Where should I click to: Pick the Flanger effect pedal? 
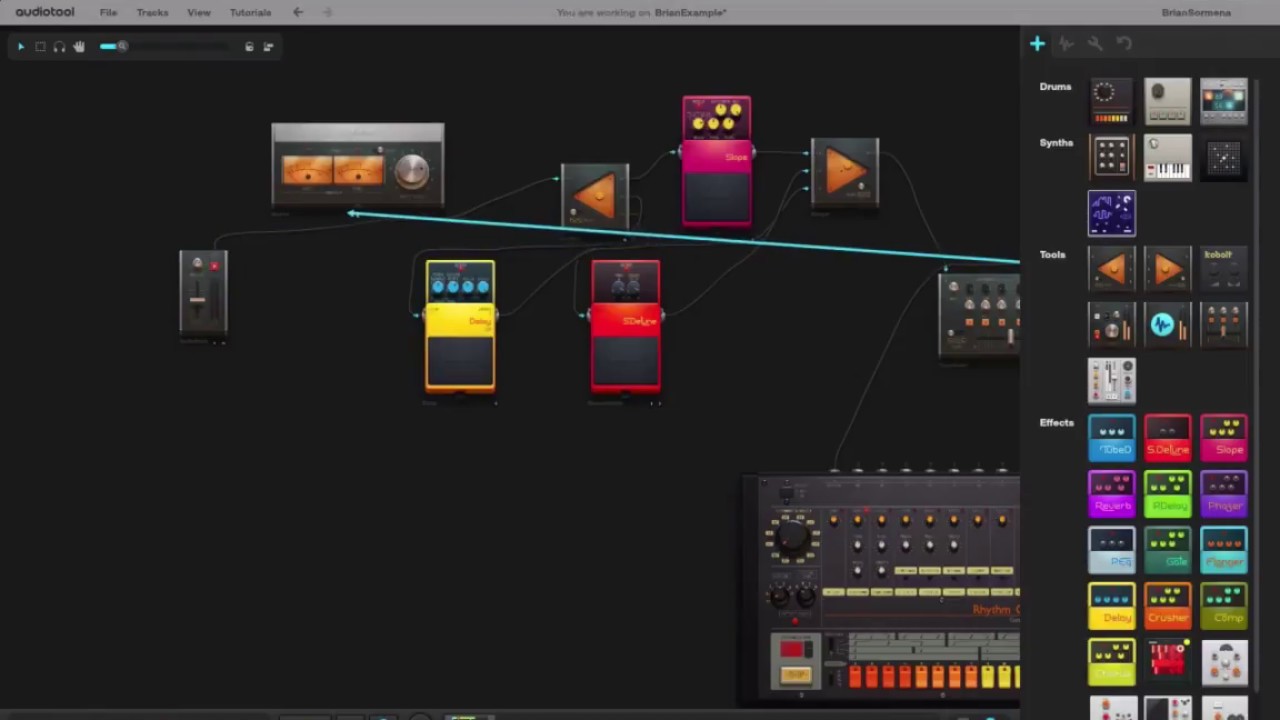coord(1223,549)
